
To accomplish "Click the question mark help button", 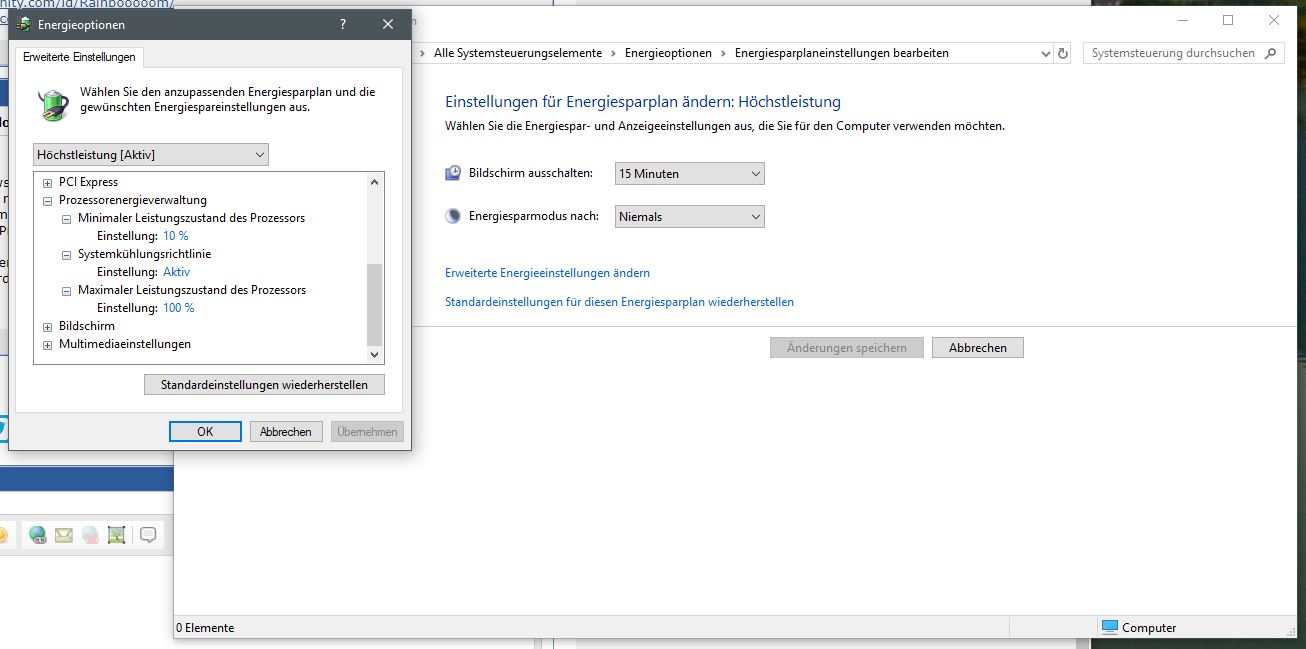I will [343, 25].
